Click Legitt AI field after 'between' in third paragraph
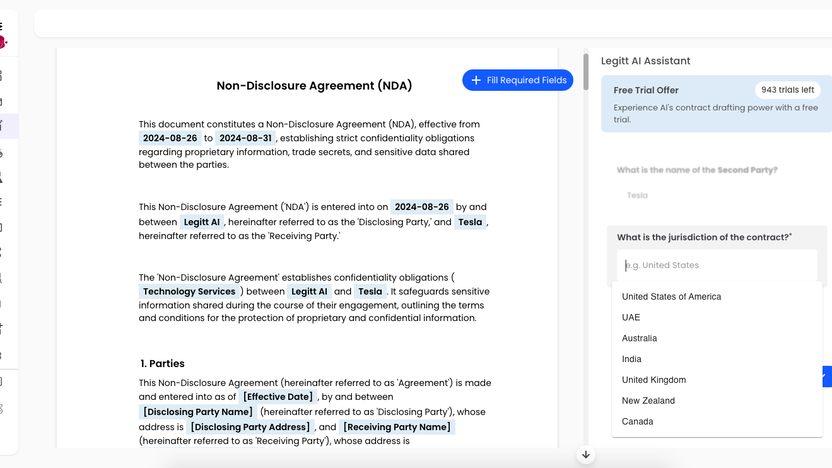The width and height of the screenshot is (832, 468). pos(309,291)
